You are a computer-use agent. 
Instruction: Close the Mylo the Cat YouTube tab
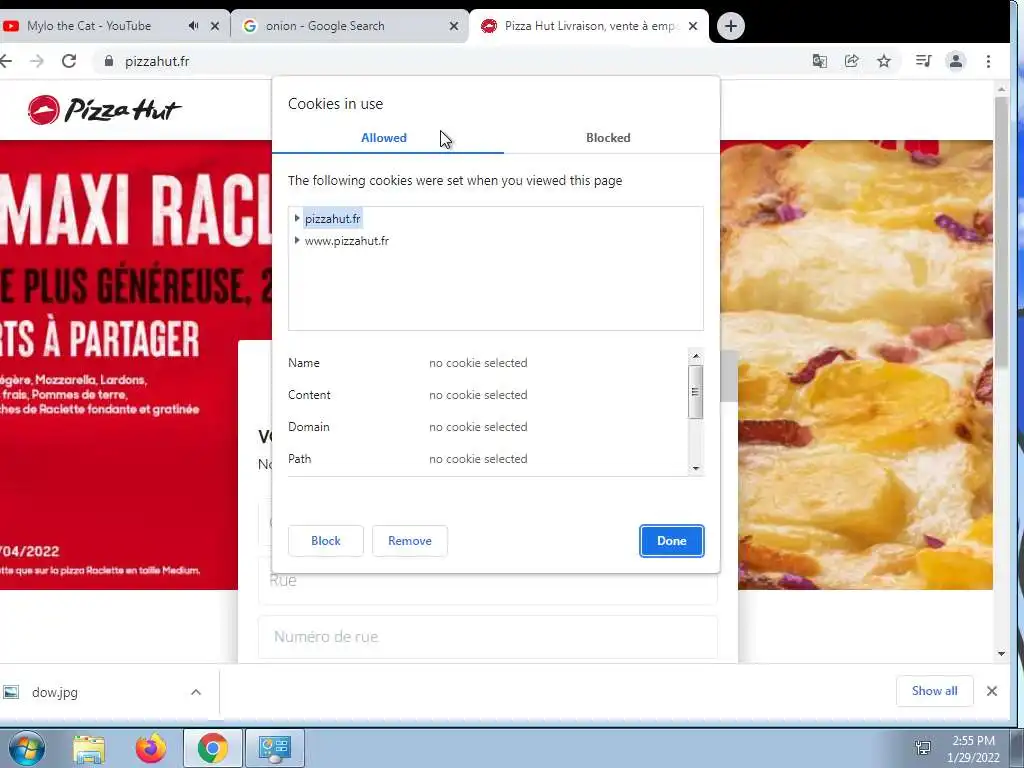[215, 26]
